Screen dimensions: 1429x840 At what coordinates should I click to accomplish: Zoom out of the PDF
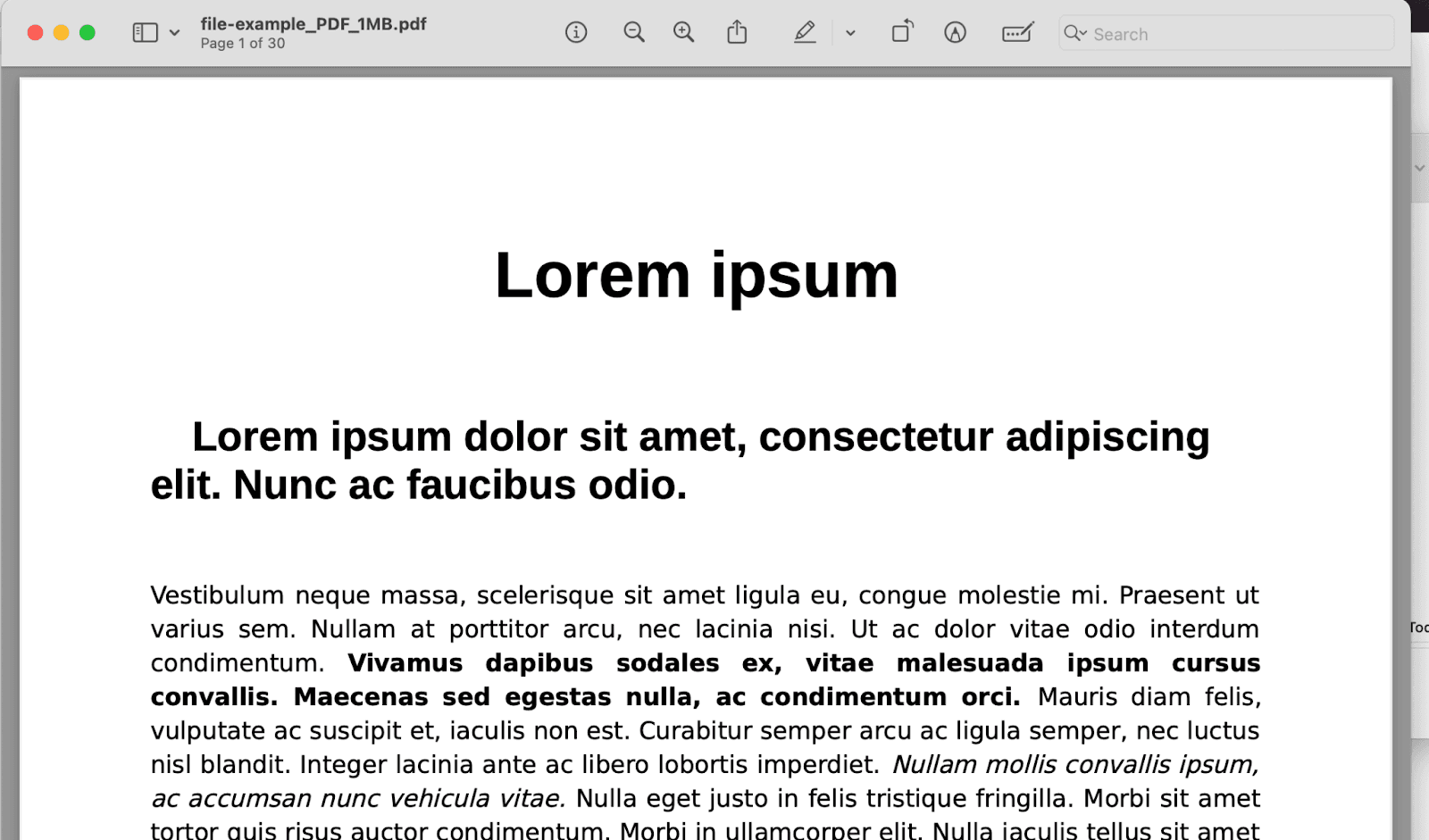(634, 33)
